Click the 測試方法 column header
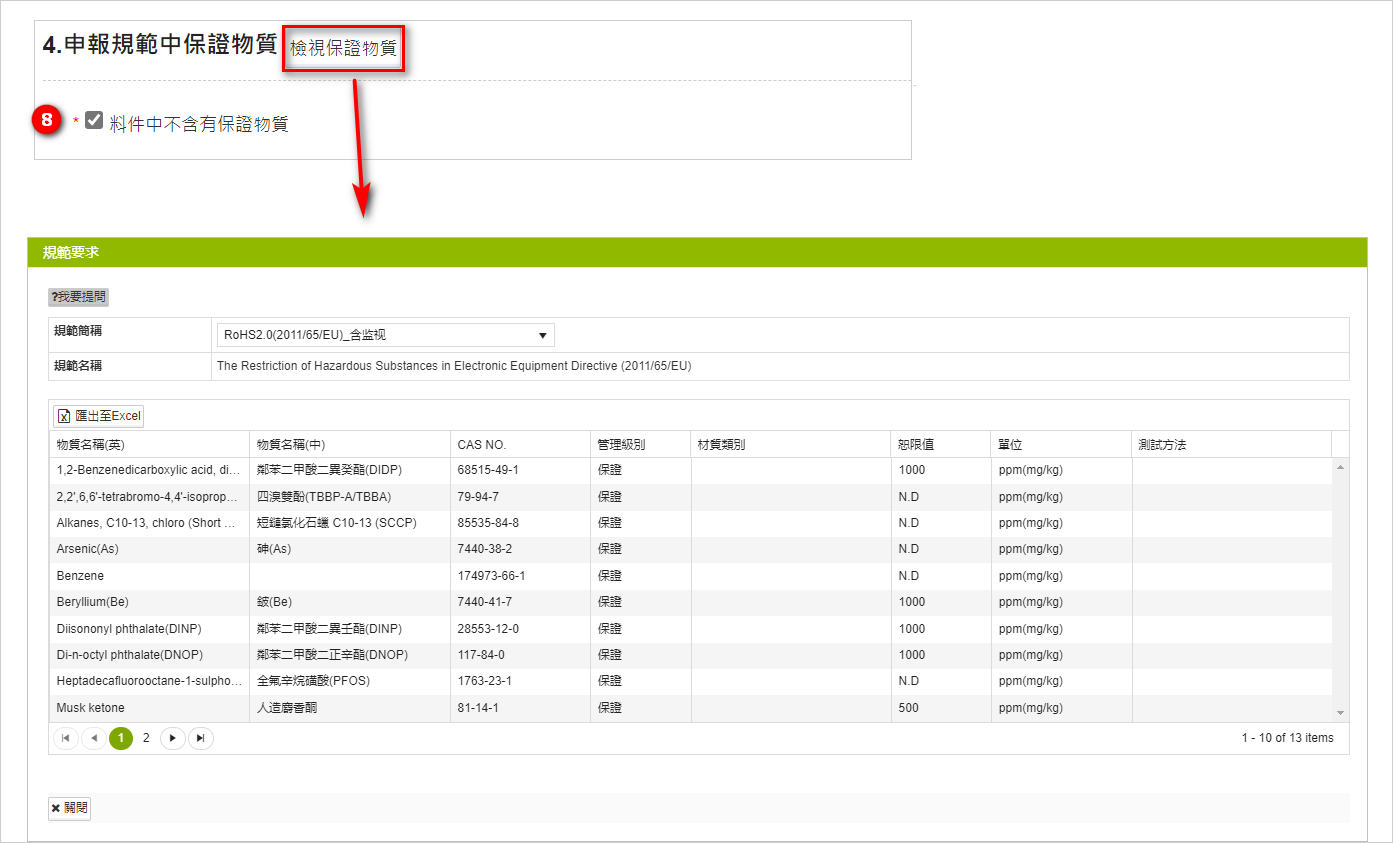This screenshot has width=1393, height=843. 1232,445
